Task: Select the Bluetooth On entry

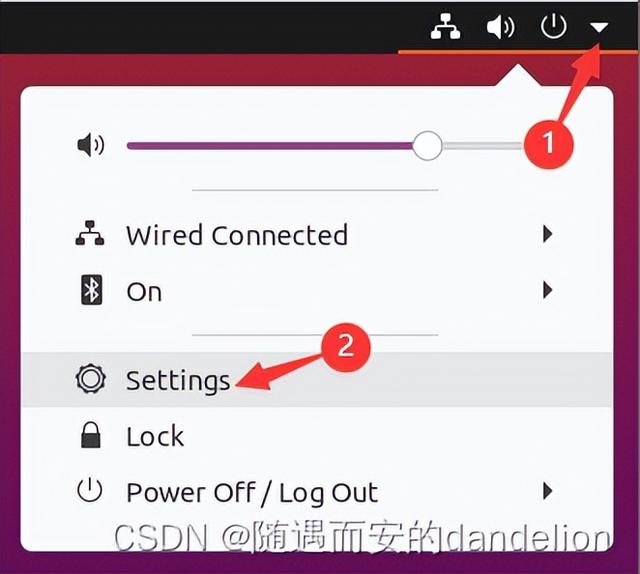Action: tap(317, 291)
